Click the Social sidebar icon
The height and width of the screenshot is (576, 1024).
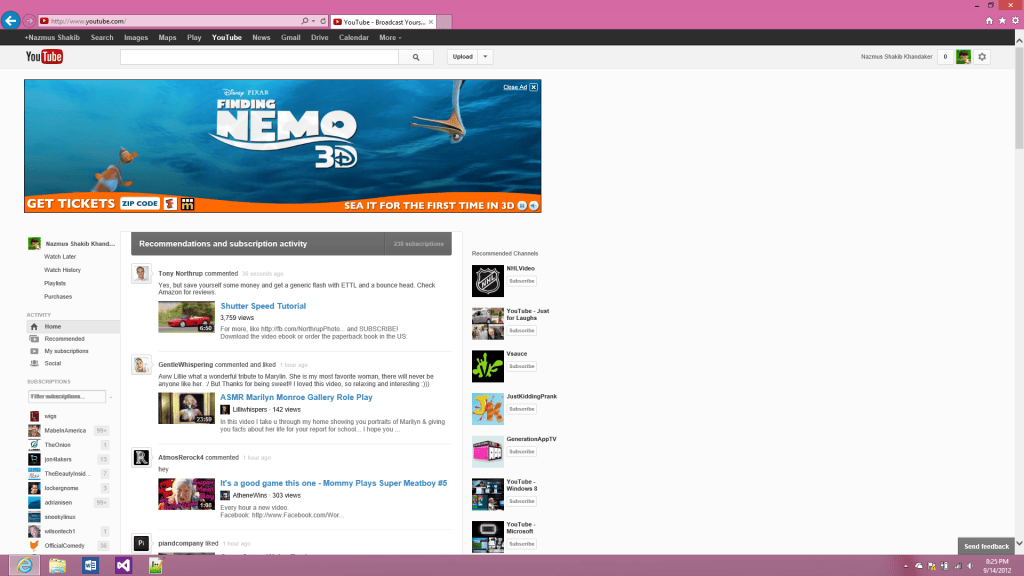(34, 363)
